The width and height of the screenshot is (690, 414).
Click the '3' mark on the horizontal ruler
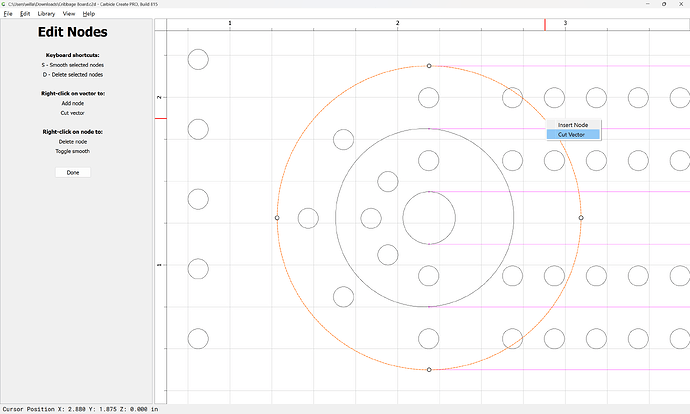point(565,23)
